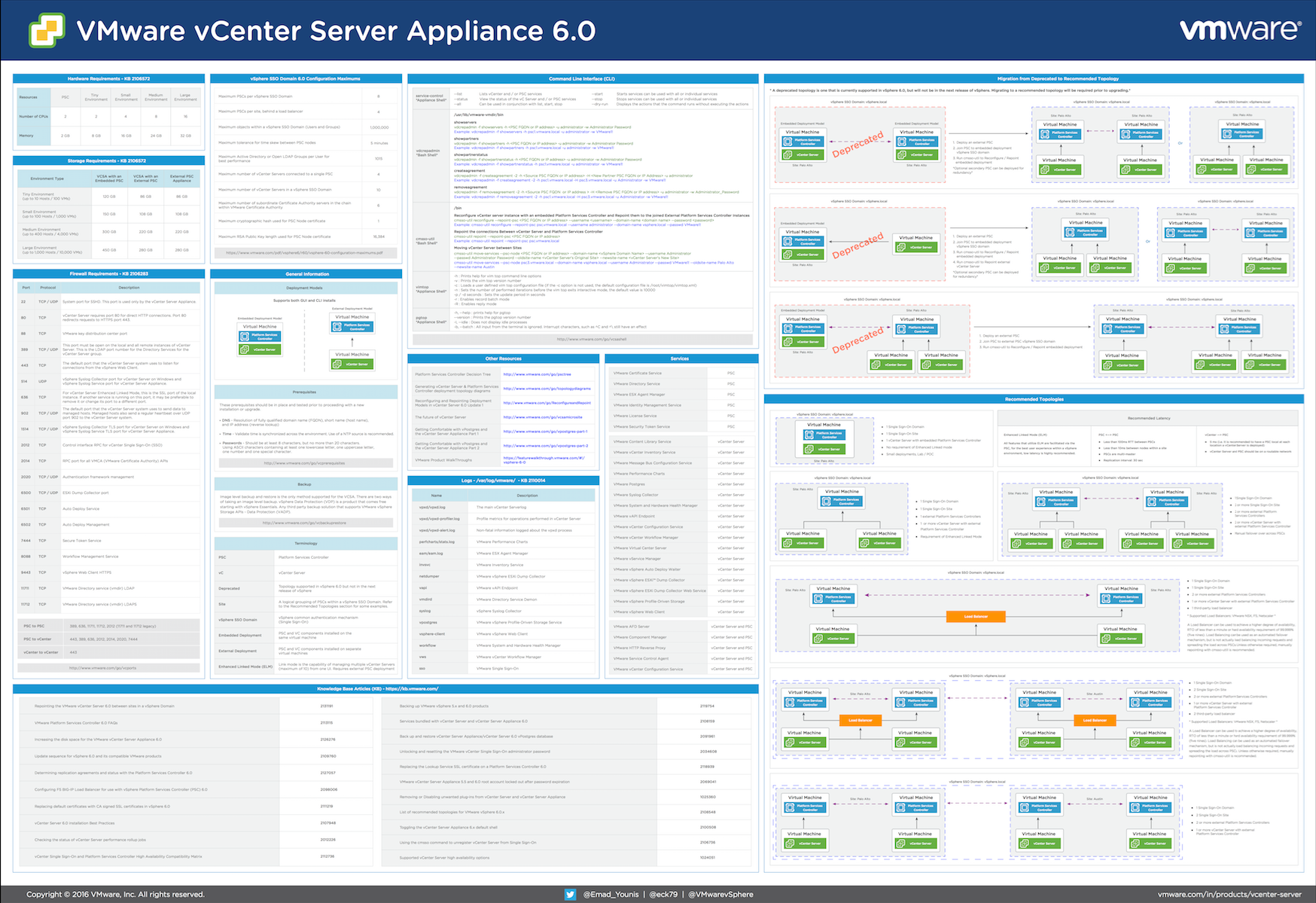Click the @VMwarevSphere Twitter handle
The width and height of the screenshot is (1316, 903).
coord(721,894)
